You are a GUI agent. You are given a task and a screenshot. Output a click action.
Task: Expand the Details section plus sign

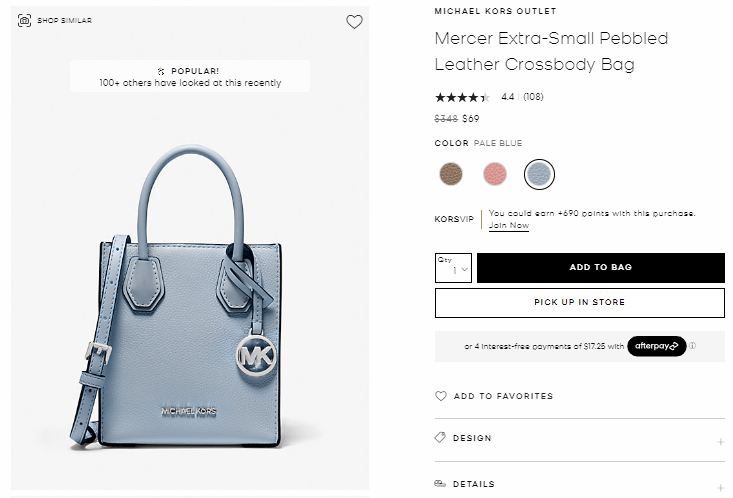[720, 487]
